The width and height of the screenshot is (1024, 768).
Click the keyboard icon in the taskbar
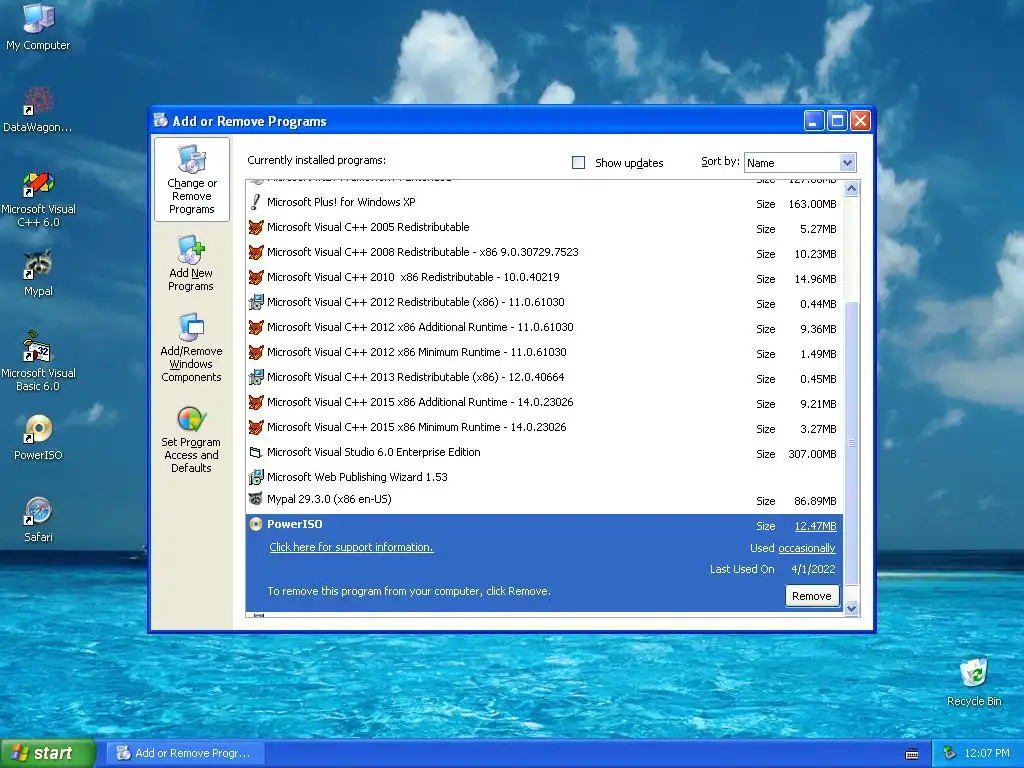pyautogui.click(x=912, y=754)
